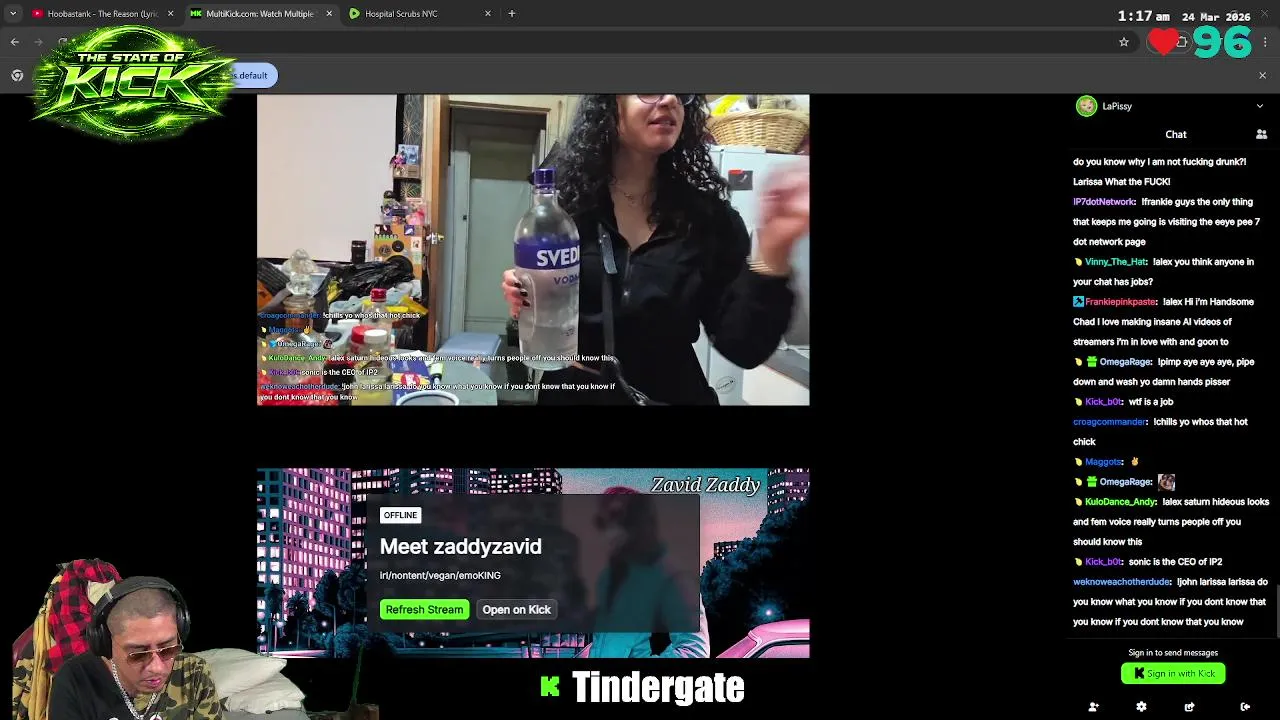
Task: Open the add-user icon below chat
Action: tap(1093, 707)
